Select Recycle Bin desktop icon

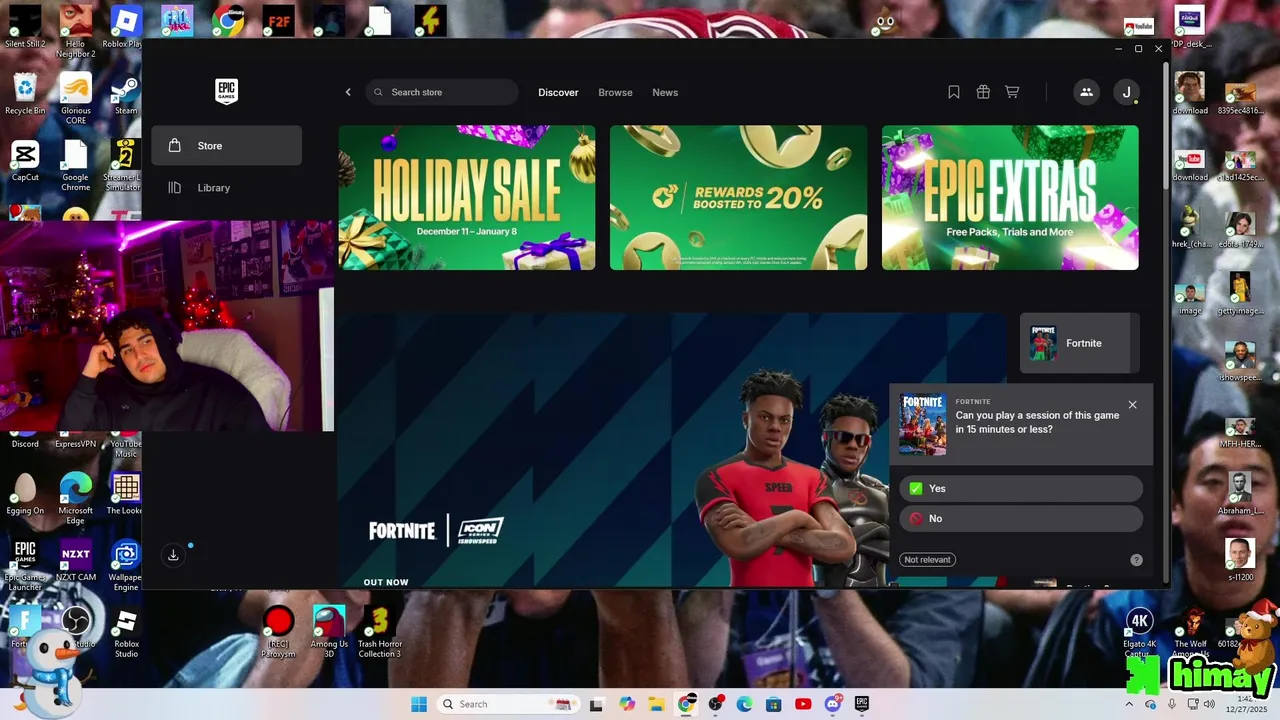[x=25, y=94]
